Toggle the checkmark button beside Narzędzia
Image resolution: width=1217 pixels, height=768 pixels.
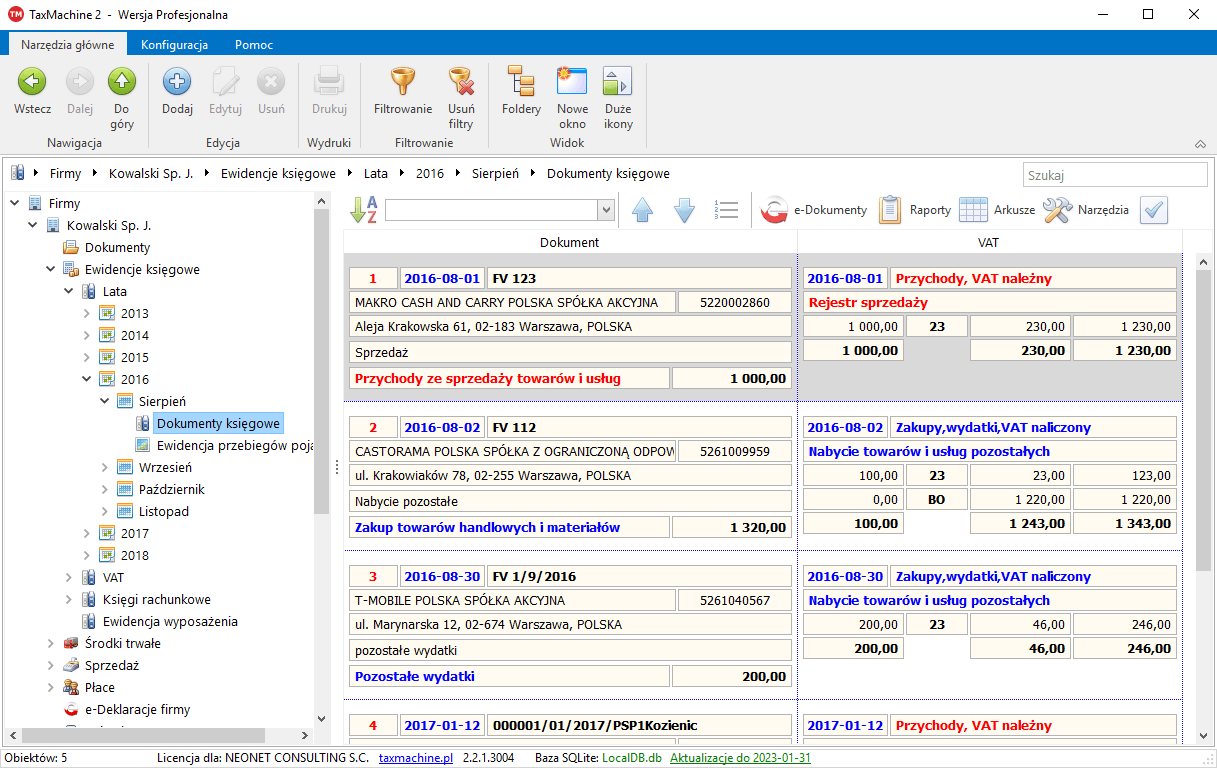[x=1153, y=210]
